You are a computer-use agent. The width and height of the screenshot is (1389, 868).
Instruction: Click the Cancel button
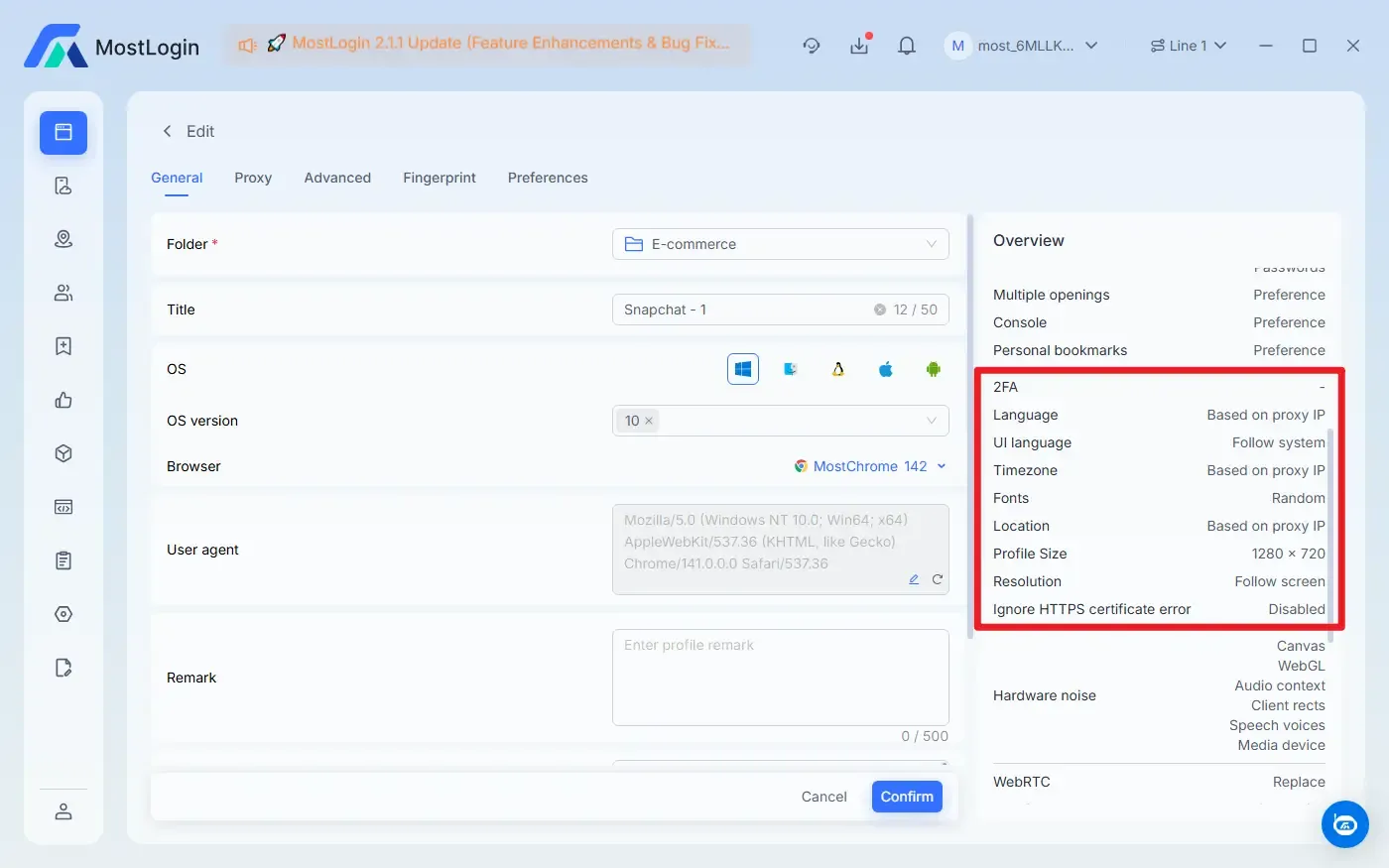(823, 797)
